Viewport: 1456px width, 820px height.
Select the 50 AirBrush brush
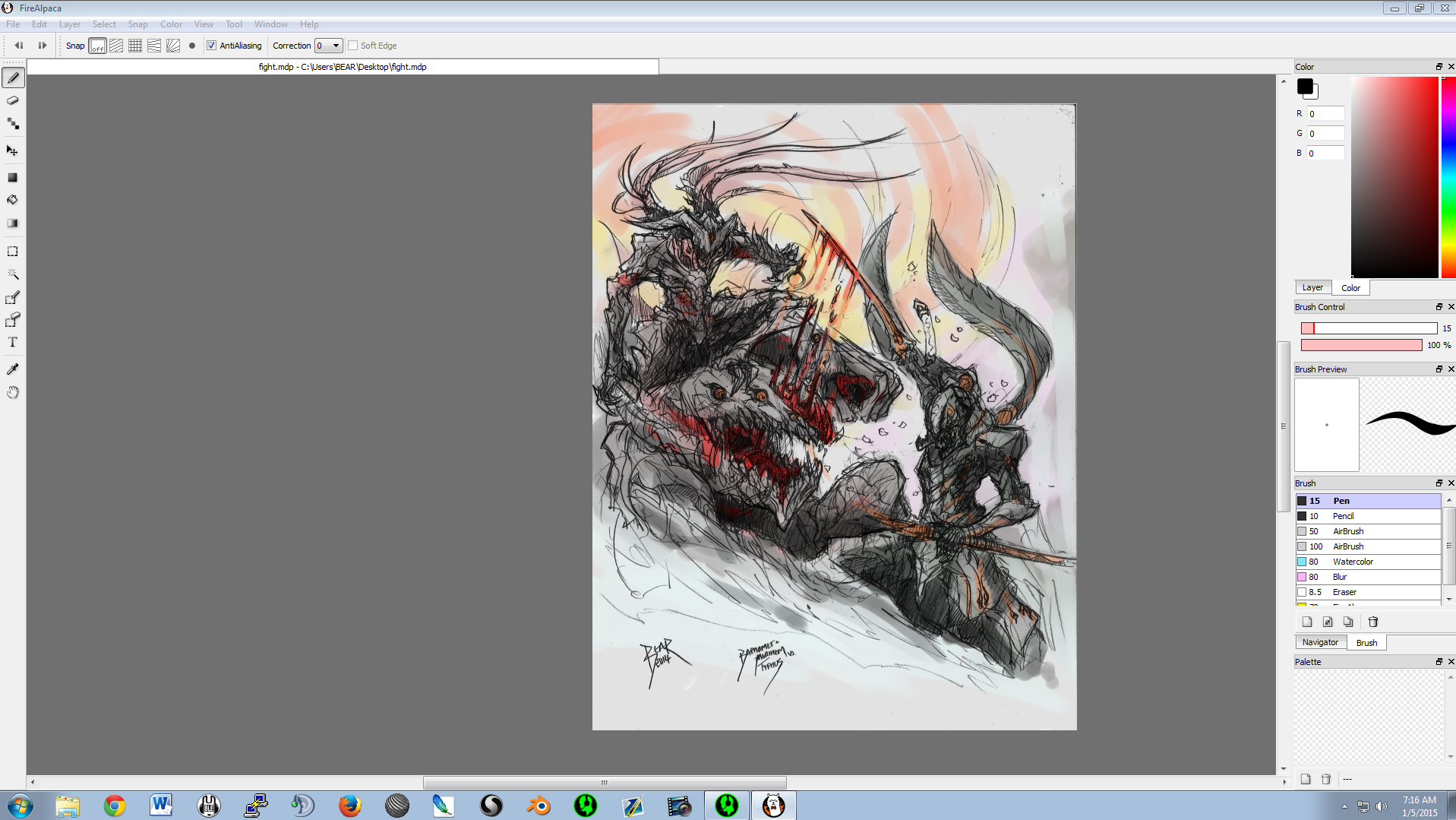click(1368, 531)
